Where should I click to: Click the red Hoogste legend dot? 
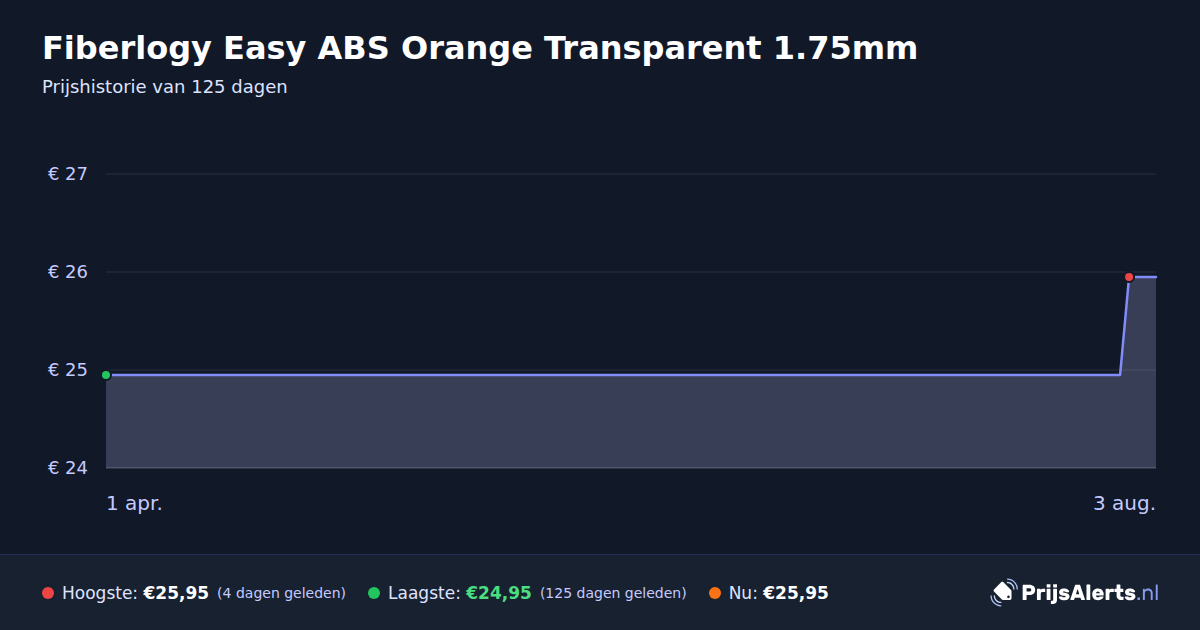(x=48, y=593)
